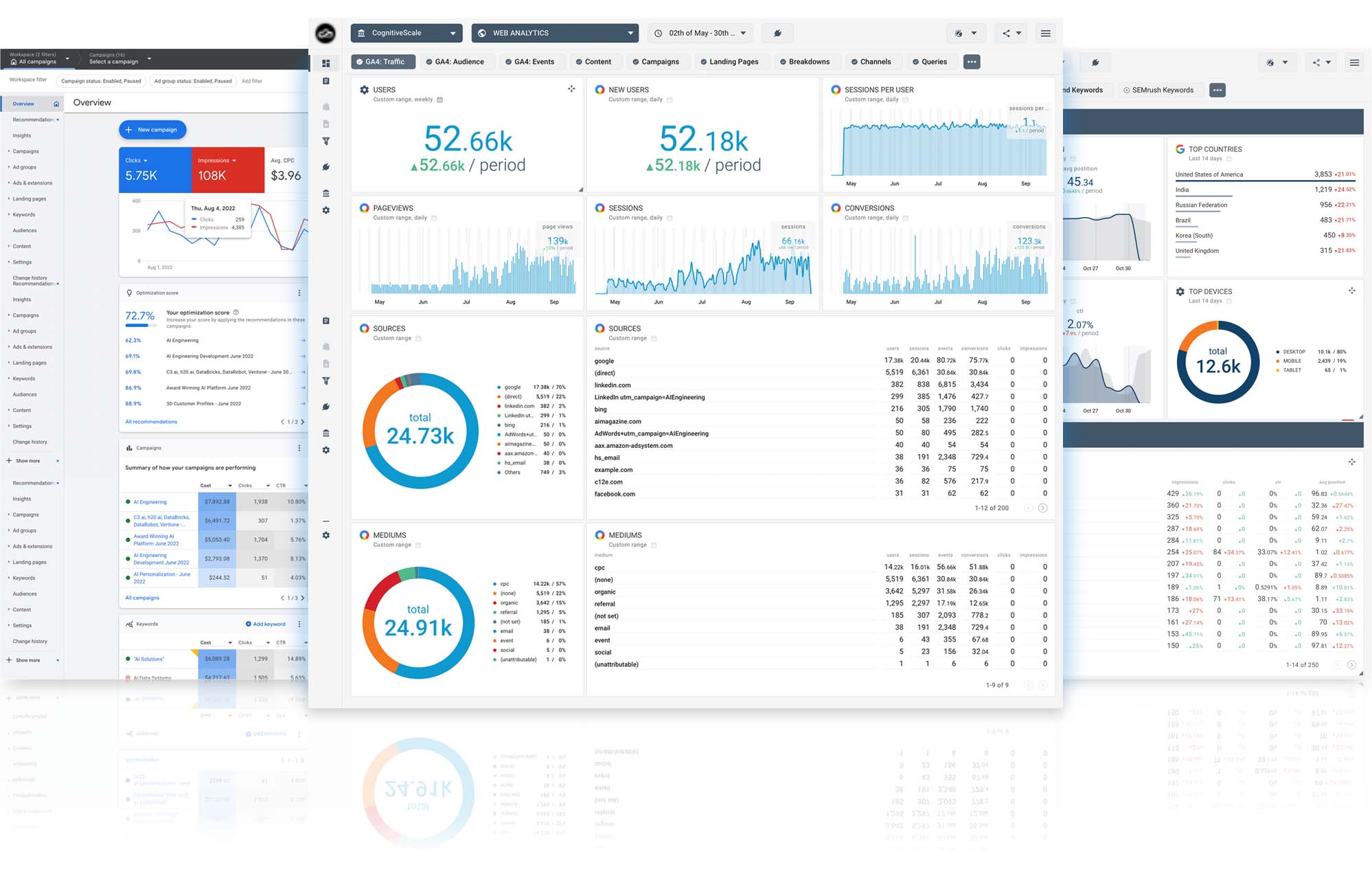
Task: Click the info icon beside Your optimization score
Action: pyautogui.click(x=236, y=312)
